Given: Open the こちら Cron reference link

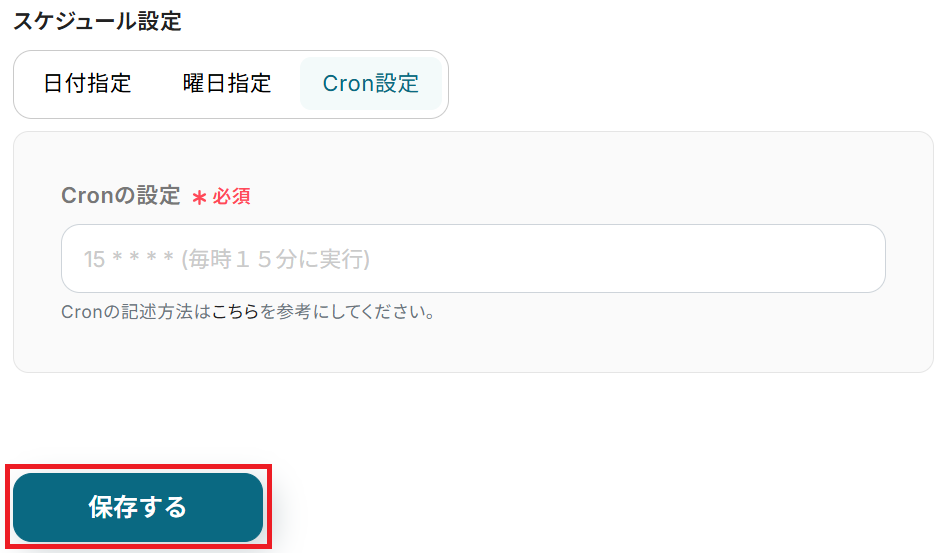Looking at the screenshot, I should (235, 312).
